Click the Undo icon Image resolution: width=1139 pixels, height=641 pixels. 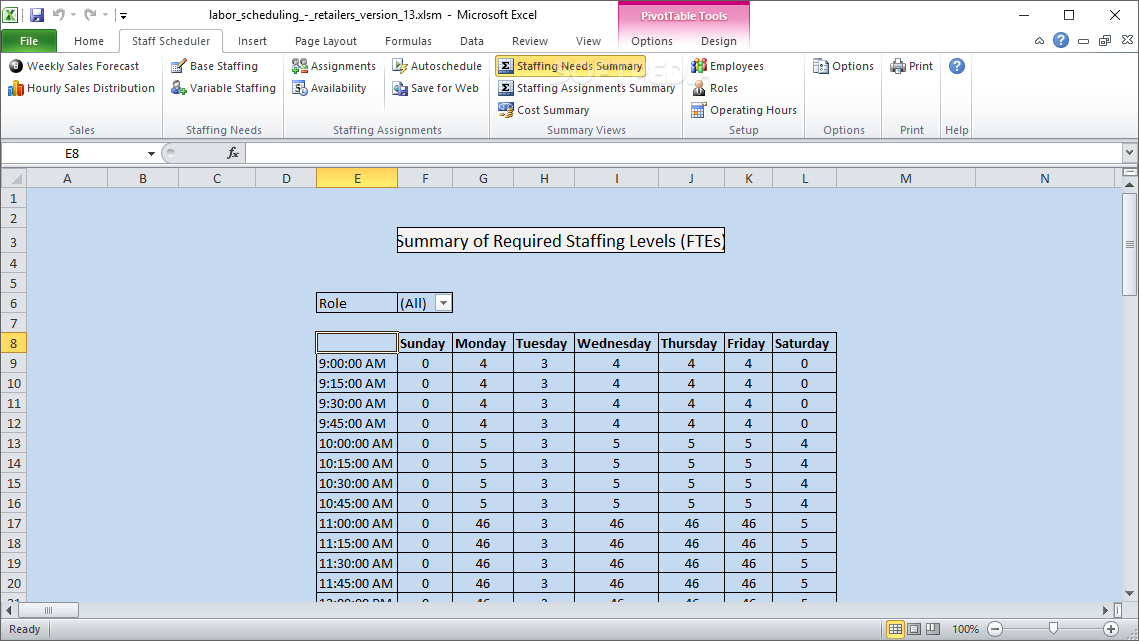(59, 15)
